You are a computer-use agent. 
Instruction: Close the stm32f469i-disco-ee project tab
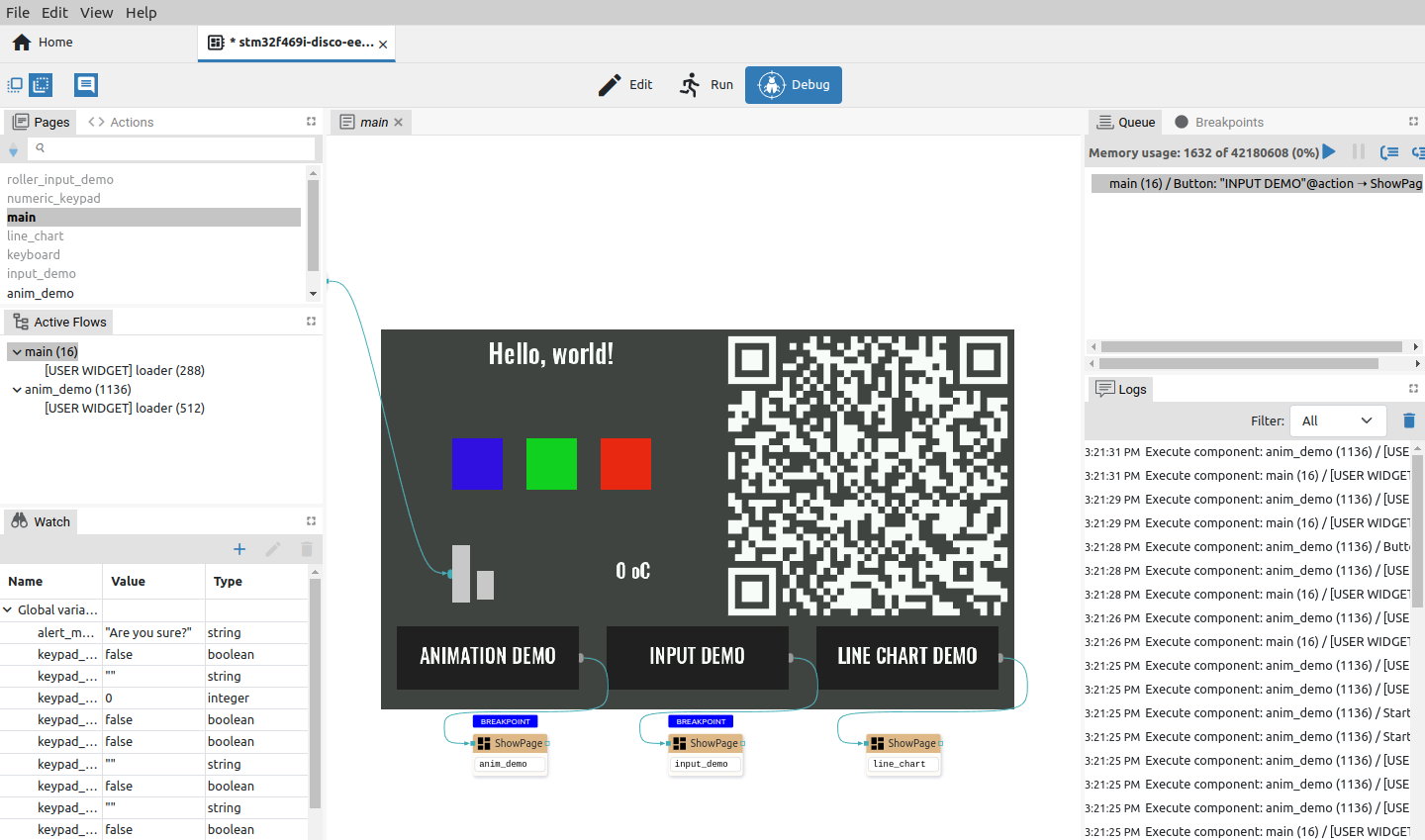383,45
